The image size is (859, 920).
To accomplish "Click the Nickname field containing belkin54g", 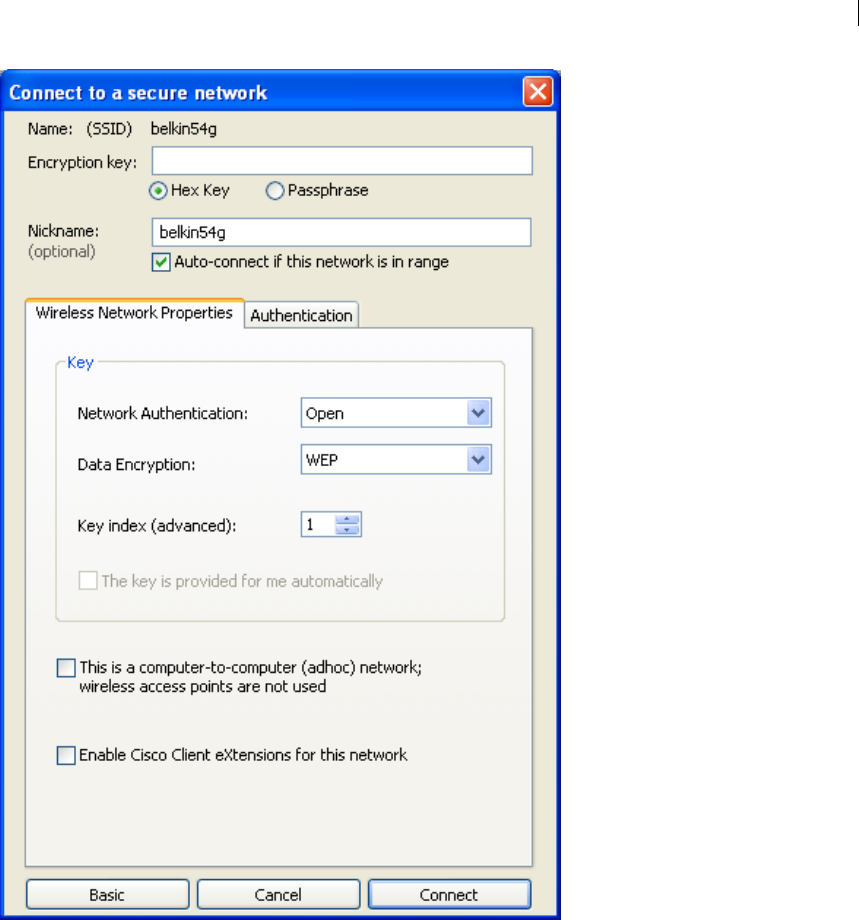I will 341,232.
